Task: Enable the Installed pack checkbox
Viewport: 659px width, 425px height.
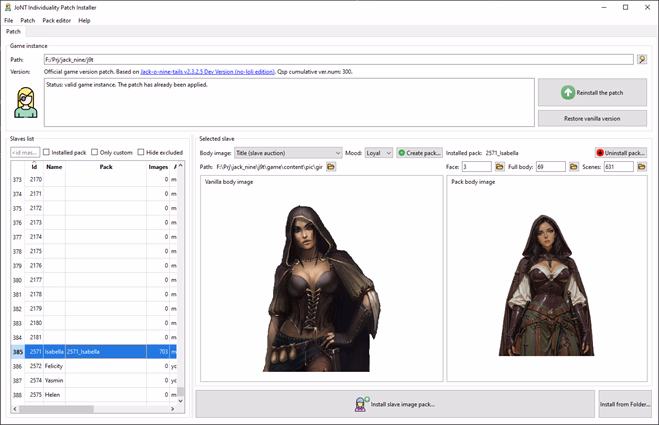Action: tap(46, 152)
